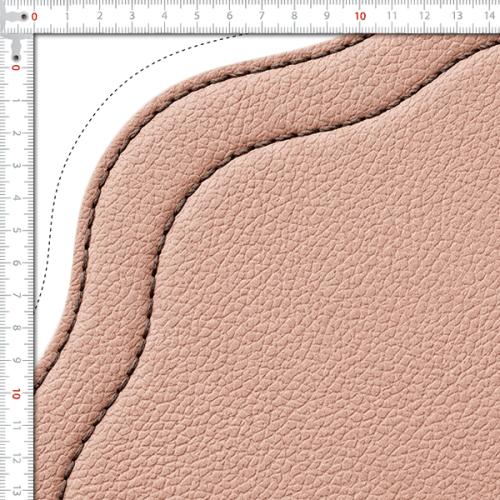Click the rivet on the vertical ruler
This screenshot has width=500, height=500.
point(16,58)
